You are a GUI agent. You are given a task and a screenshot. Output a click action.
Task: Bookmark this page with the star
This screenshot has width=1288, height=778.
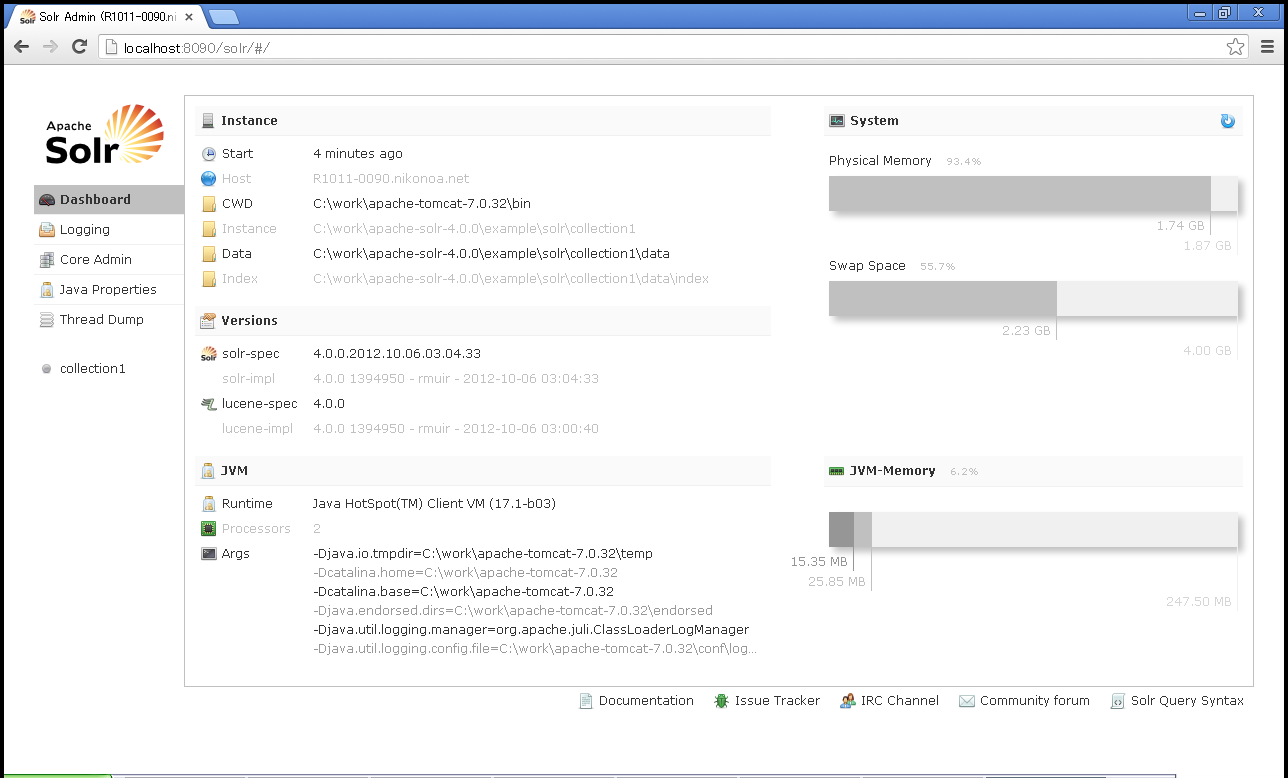(x=1236, y=47)
